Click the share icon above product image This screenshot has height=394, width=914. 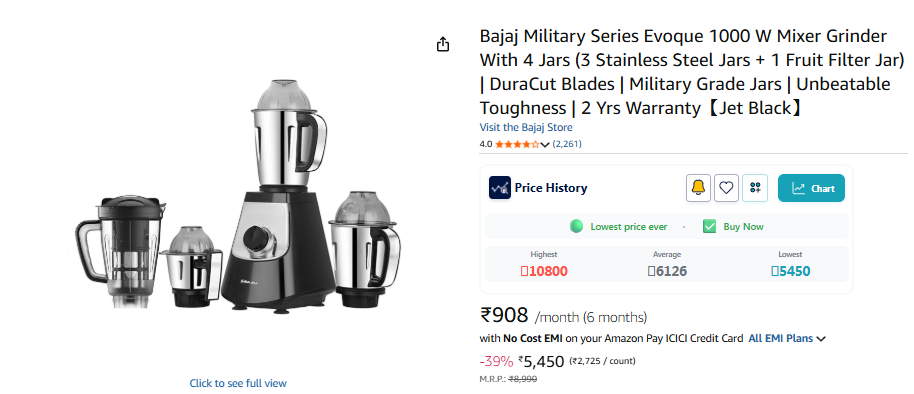[x=443, y=44]
